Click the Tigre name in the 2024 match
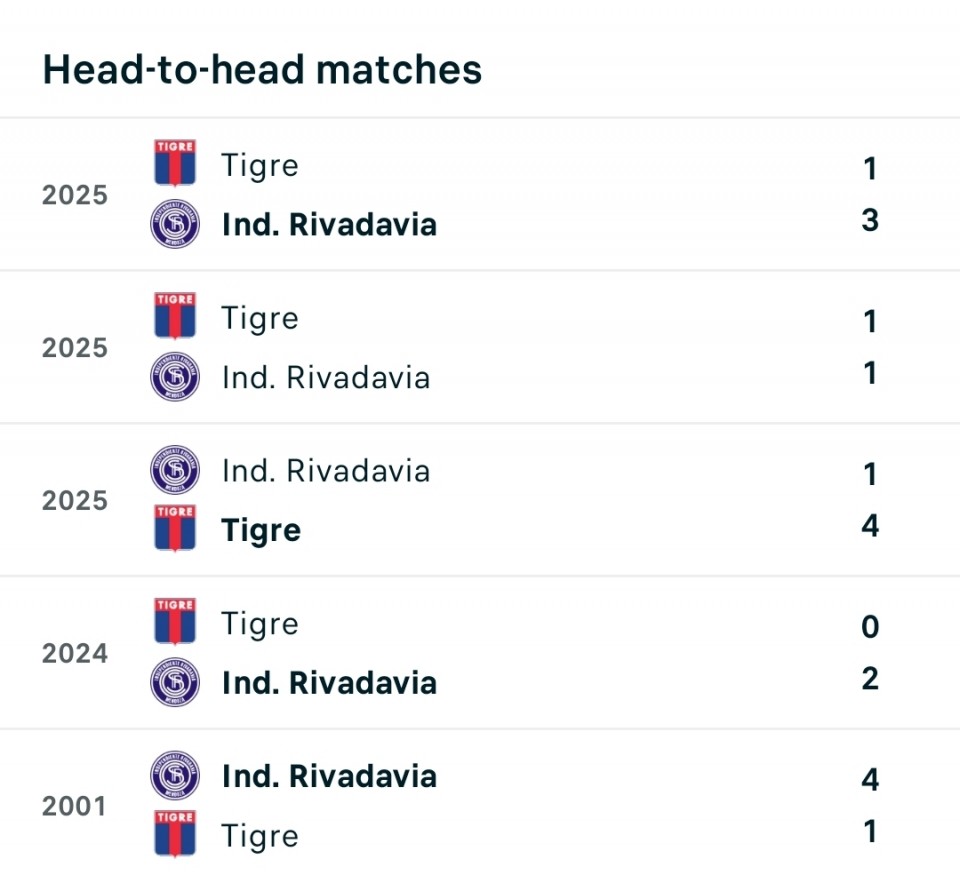Viewport: 960px width, 875px height. [x=260, y=624]
